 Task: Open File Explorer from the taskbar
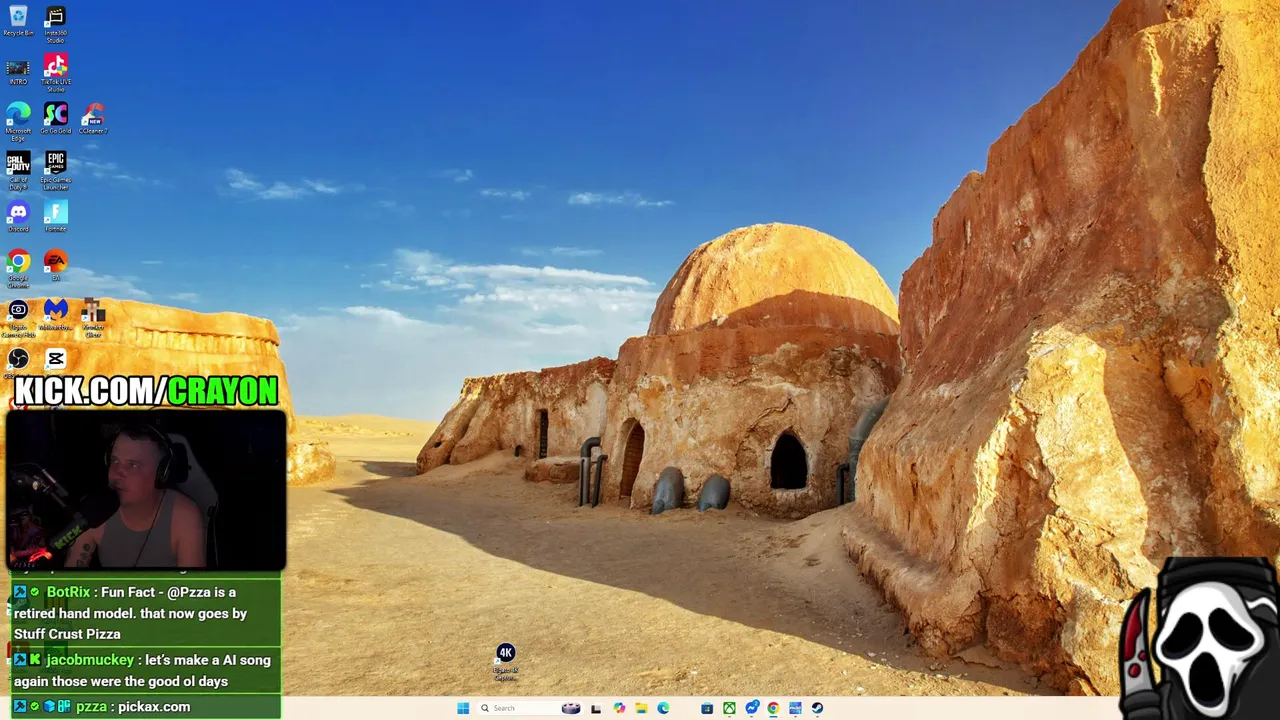point(641,708)
